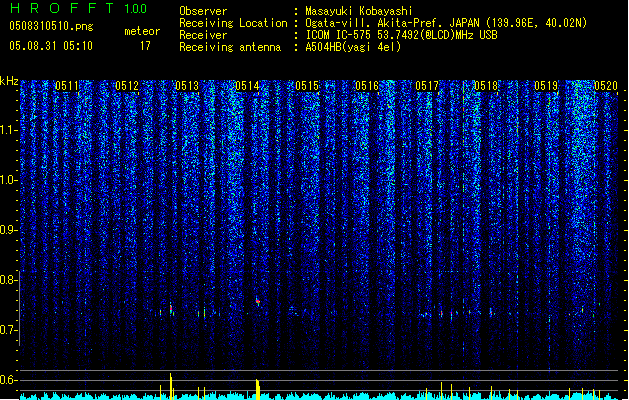Click the 0.7 frequency axis label
The width and height of the screenshot is (629, 400).
tap(9, 330)
